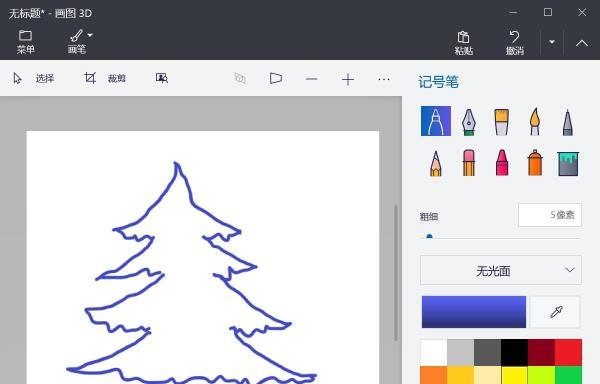Maximize the Paint 3D window
Image resolution: width=600 pixels, height=384 pixels.
[x=548, y=13]
